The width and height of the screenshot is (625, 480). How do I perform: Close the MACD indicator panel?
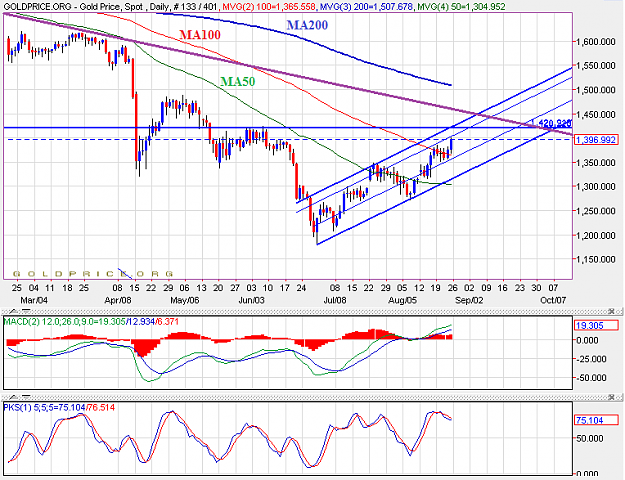pos(612,311)
